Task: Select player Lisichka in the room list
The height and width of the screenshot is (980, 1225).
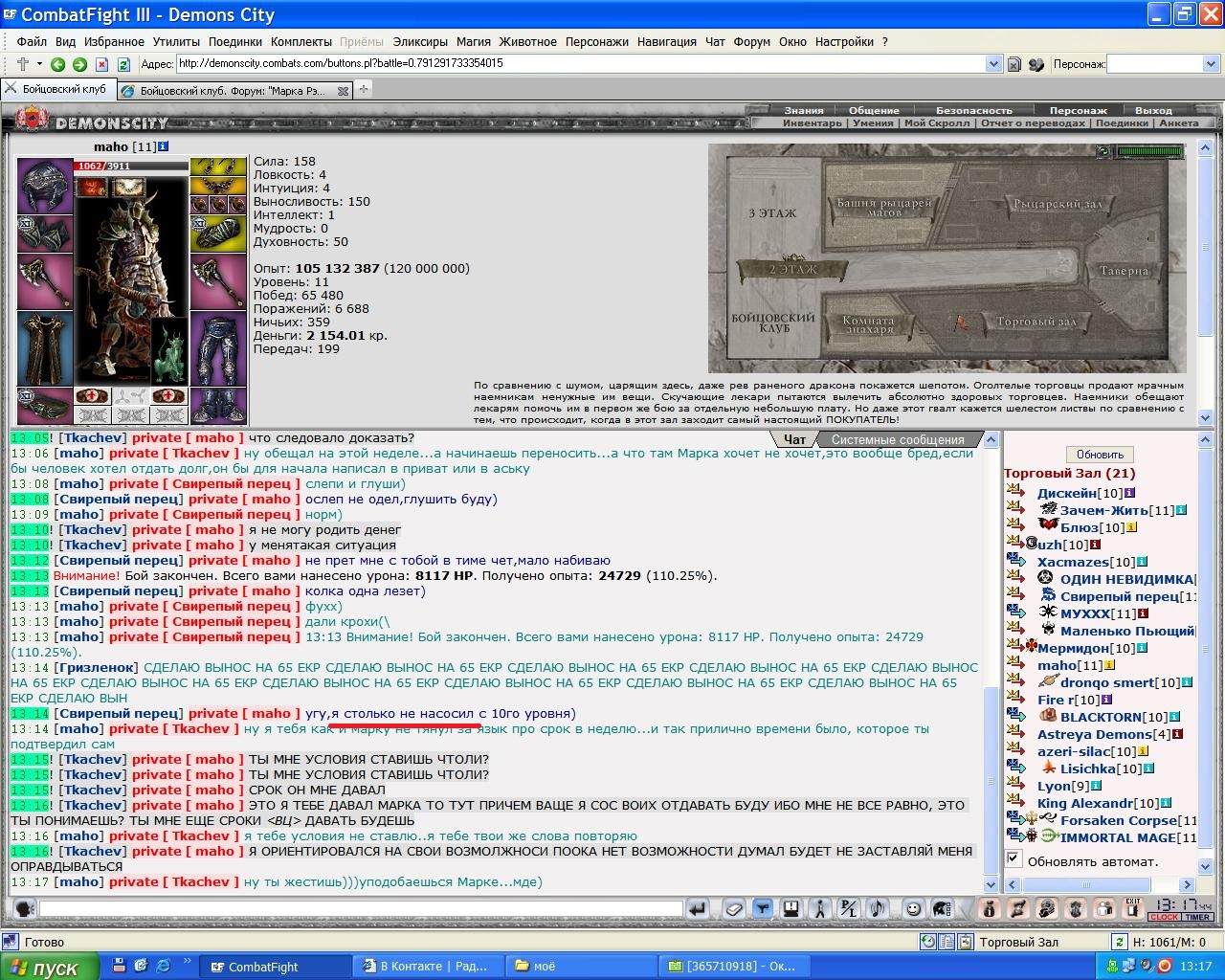Action: click(1087, 768)
